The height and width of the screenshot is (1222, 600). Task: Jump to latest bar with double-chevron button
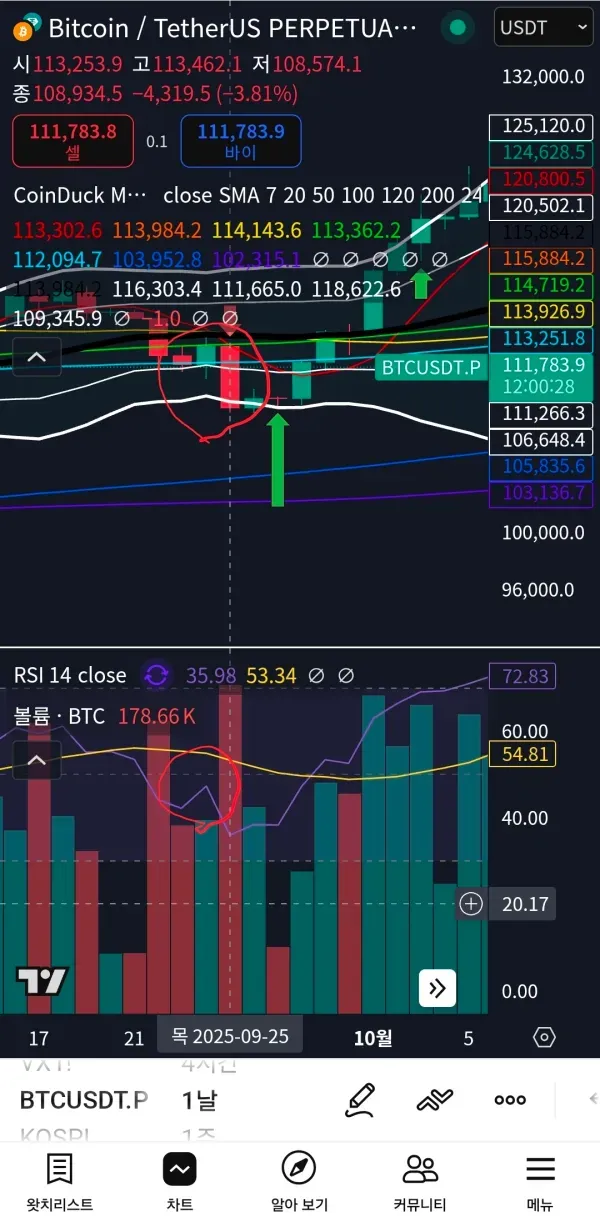pyautogui.click(x=437, y=988)
